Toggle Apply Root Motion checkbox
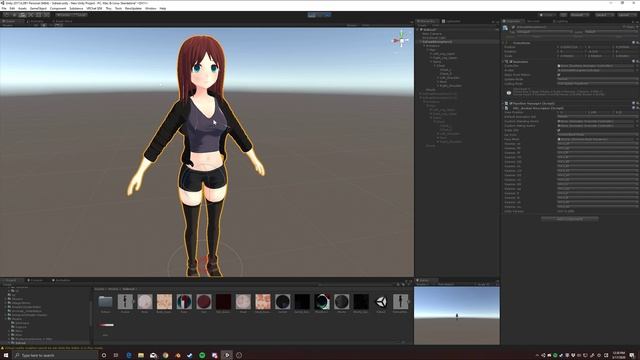The image size is (640, 360). pos(559,75)
